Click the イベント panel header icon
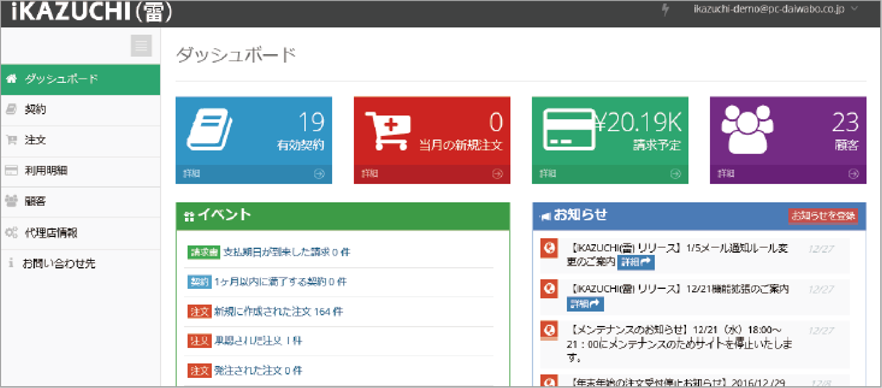 (x=188, y=216)
